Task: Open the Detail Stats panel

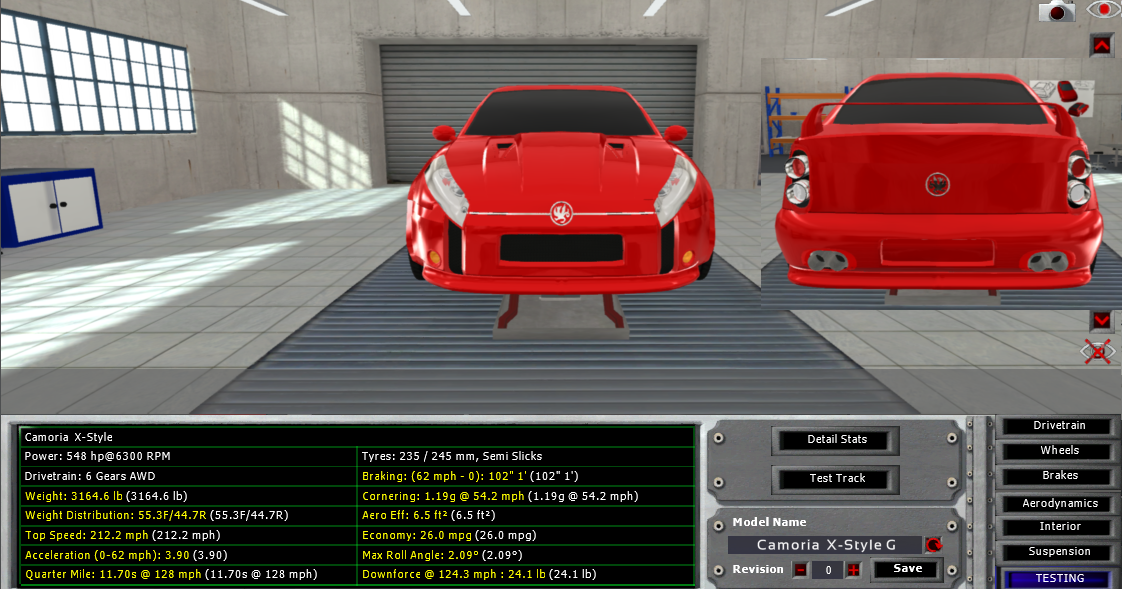Action: coord(837,440)
